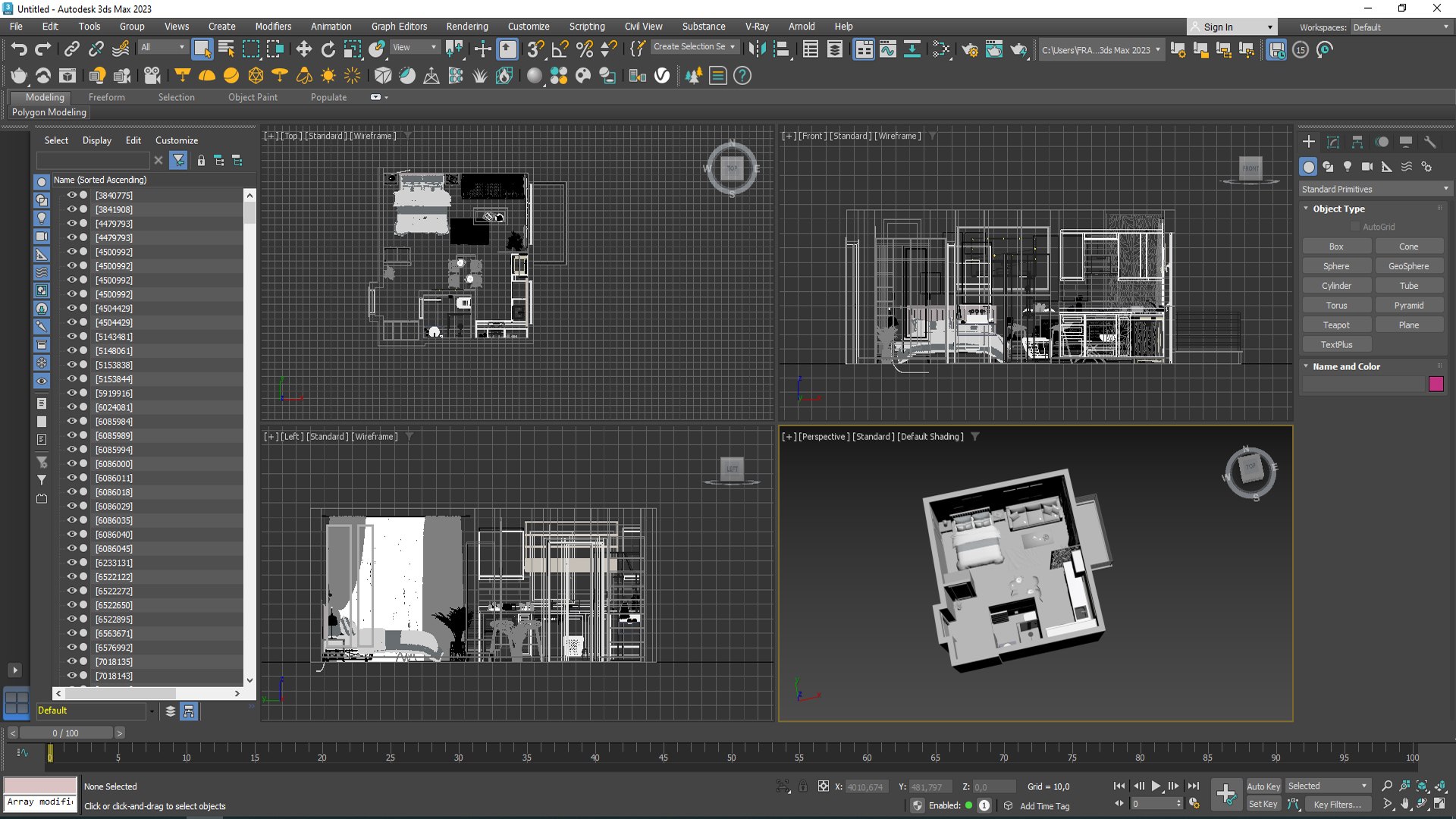Open the Standard Primitives dropdown
This screenshot has height=819, width=1456.
pos(1375,189)
